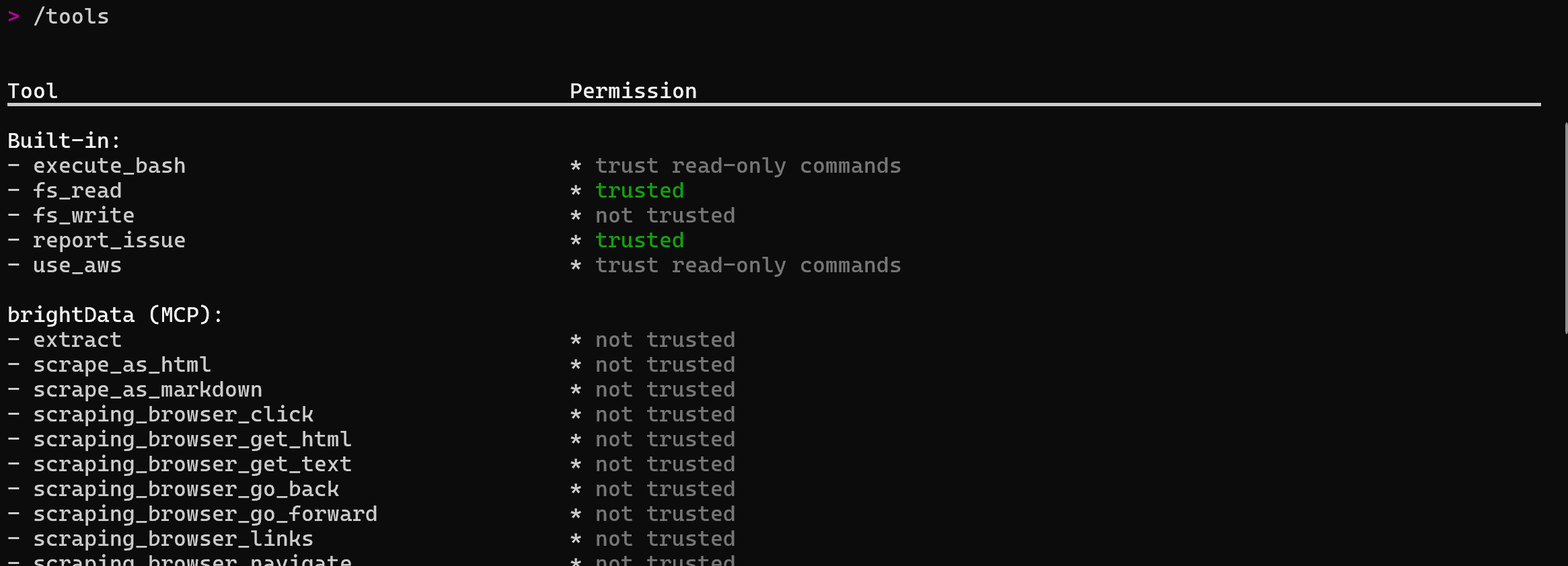Click the vertical scrollbar on the right edge
This screenshot has height=566, width=1568.
click(1565, 229)
